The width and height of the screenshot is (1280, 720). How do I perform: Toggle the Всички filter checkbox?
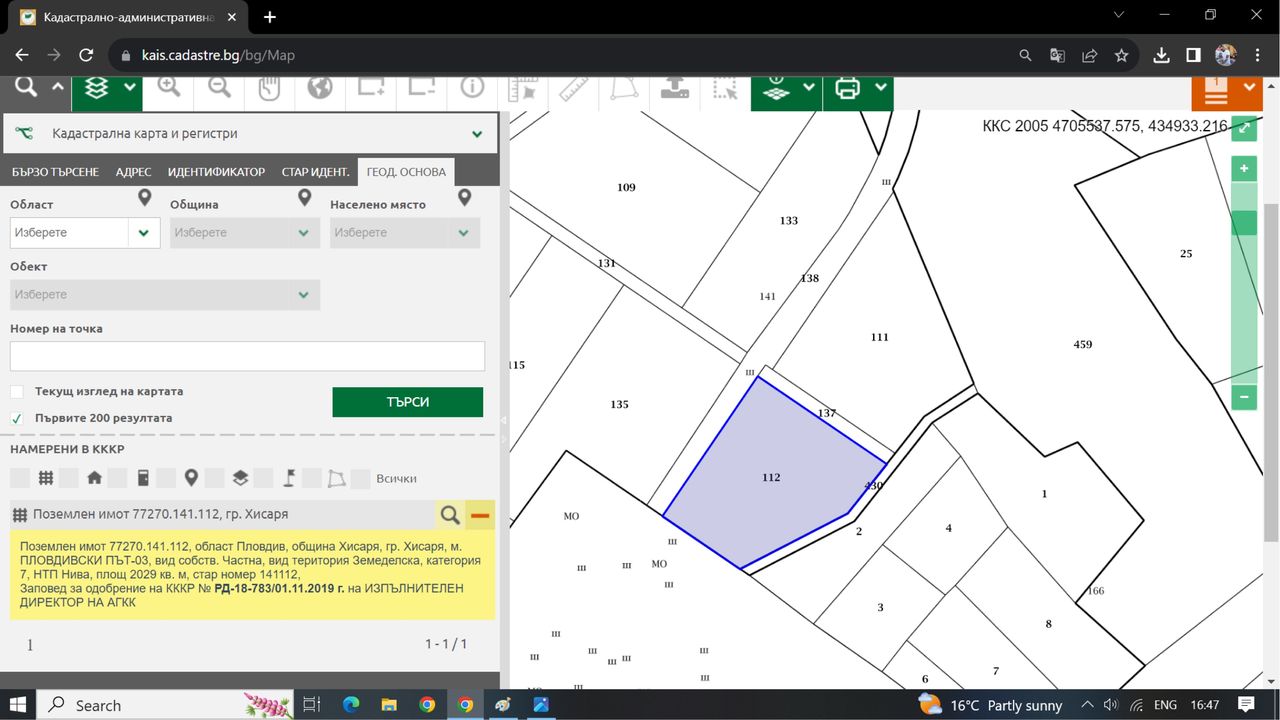tap(361, 478)
